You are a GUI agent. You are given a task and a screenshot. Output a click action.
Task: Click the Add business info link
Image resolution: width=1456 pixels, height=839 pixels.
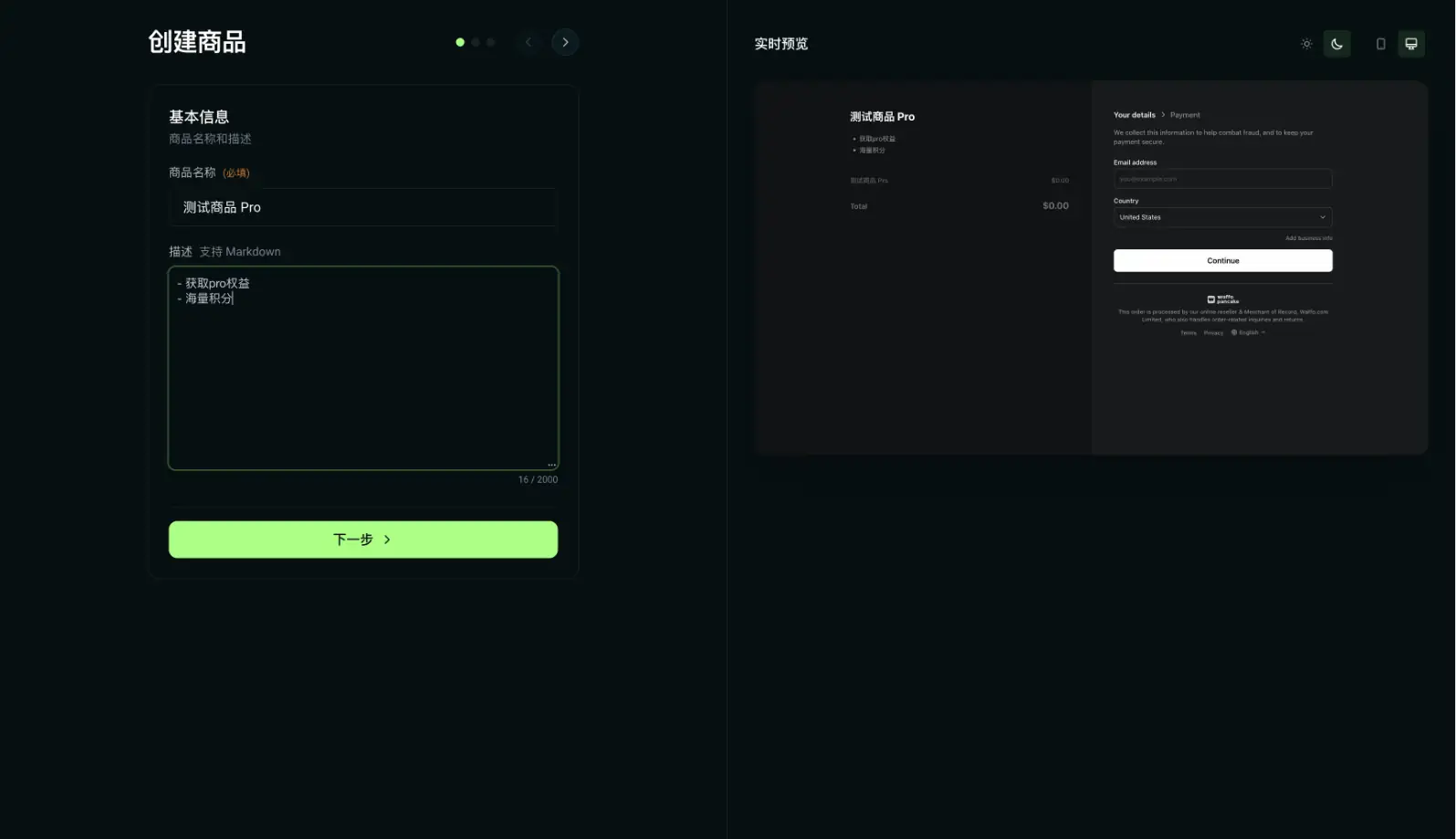tap(1308, 238)
